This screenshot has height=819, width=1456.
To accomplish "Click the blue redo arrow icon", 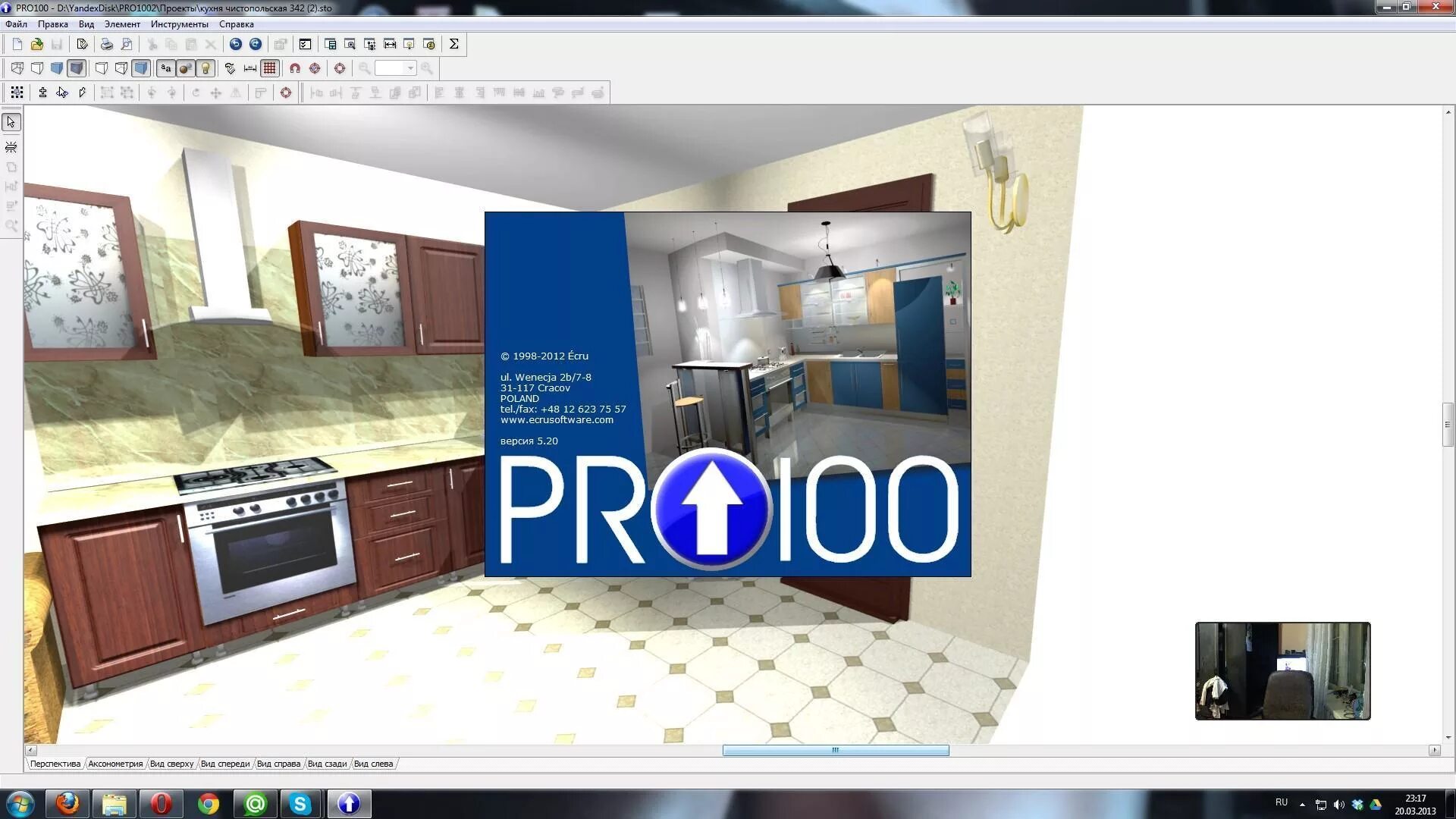I will pyautogui.click(x=256, y=44).
